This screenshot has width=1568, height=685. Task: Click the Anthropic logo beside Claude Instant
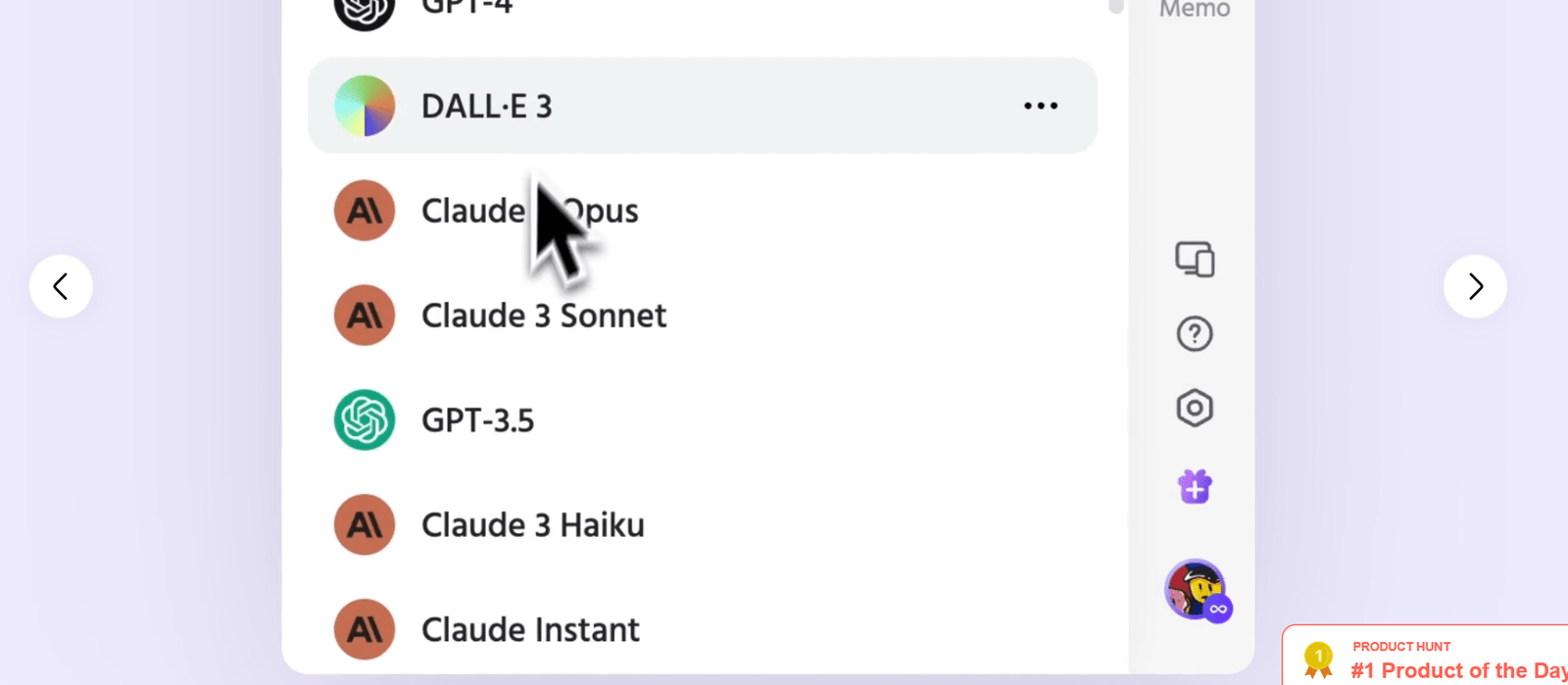pyautogui.click(x=365, y=629)
